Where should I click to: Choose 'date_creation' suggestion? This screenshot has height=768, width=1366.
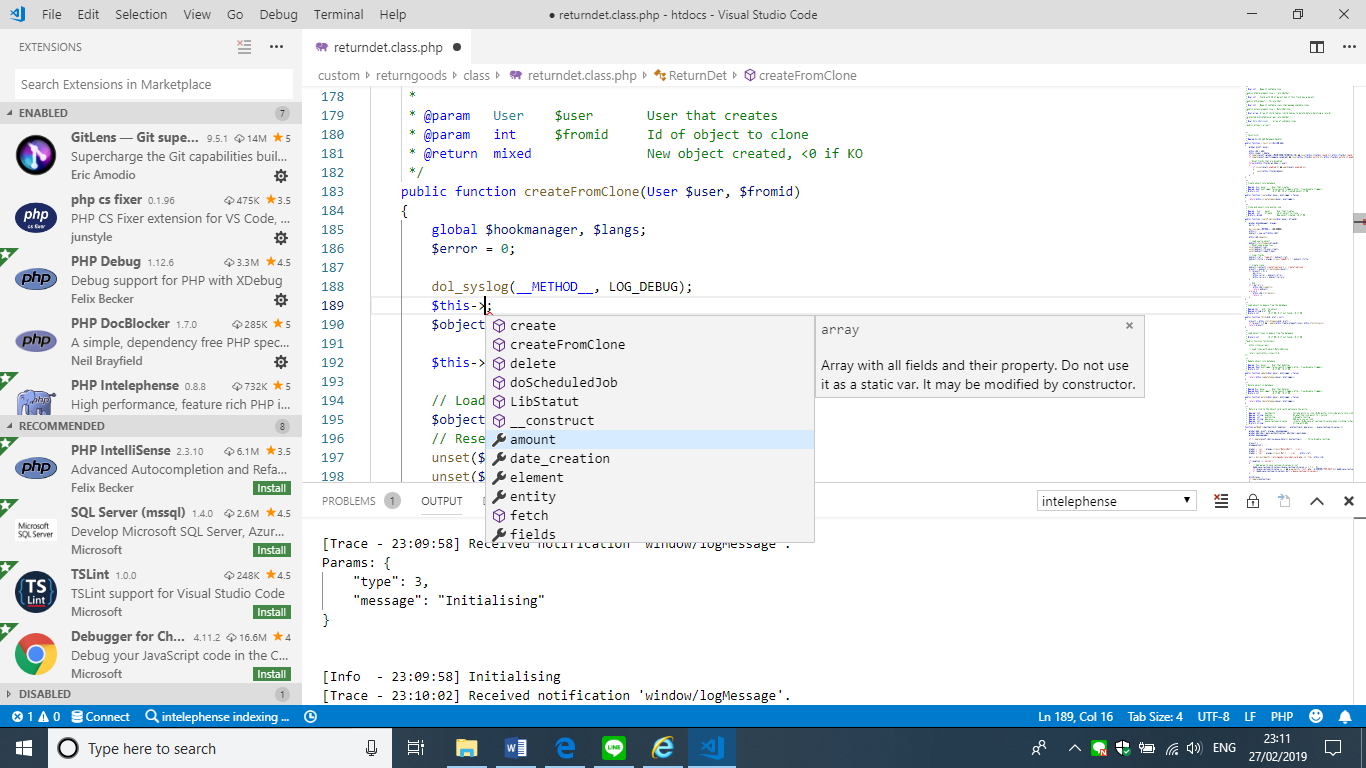click(650, 459)
